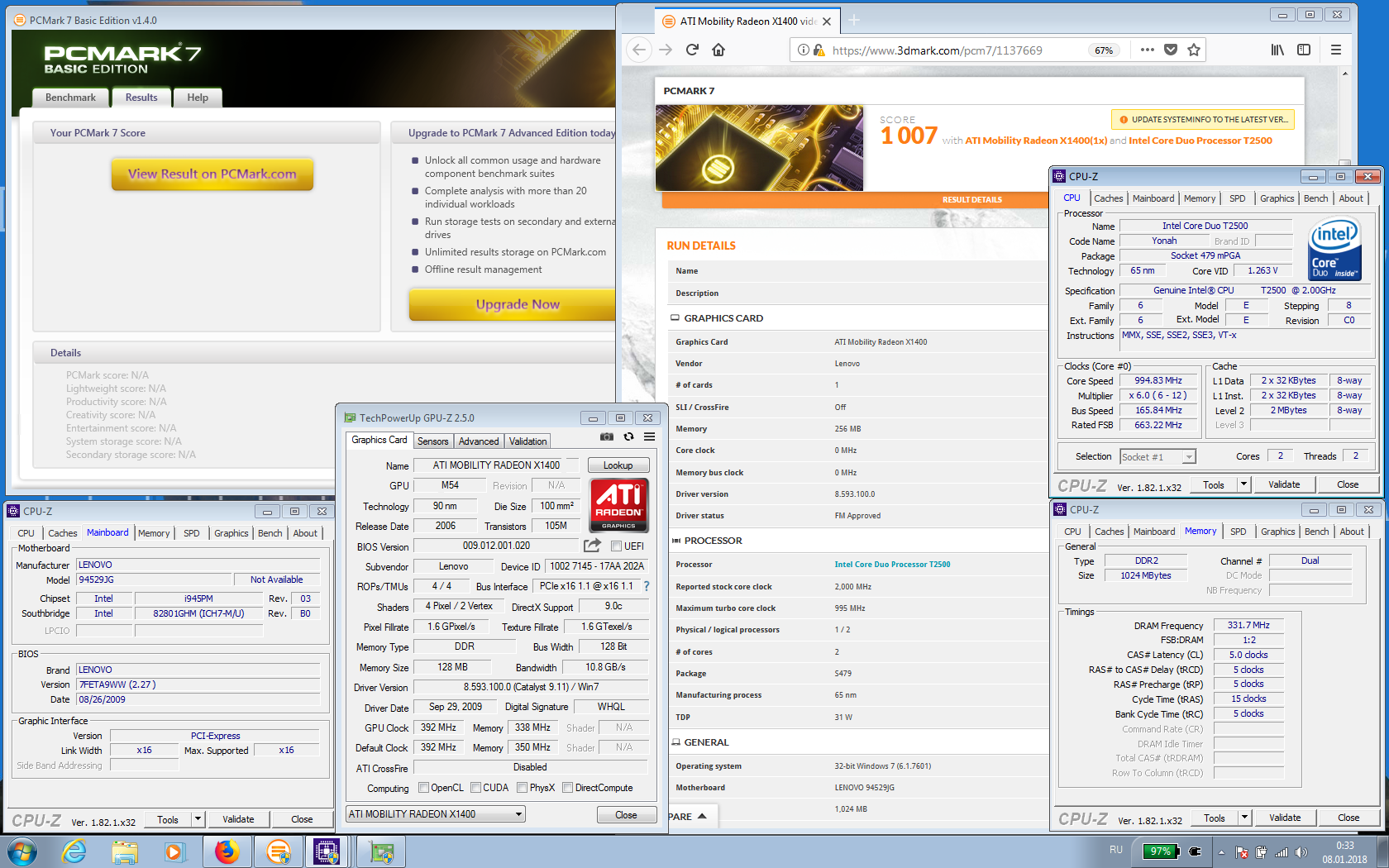This screenshot has height=868, width=1389.
Task: Click Update SystemInfo to latest version
Action: [1203, 120]
